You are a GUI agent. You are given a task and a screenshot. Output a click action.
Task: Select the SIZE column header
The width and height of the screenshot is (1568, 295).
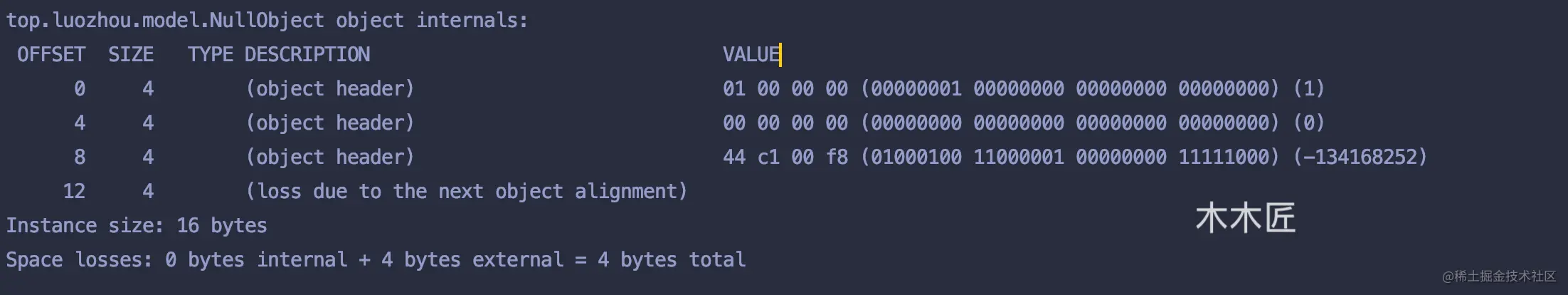(x=131, y=55)
